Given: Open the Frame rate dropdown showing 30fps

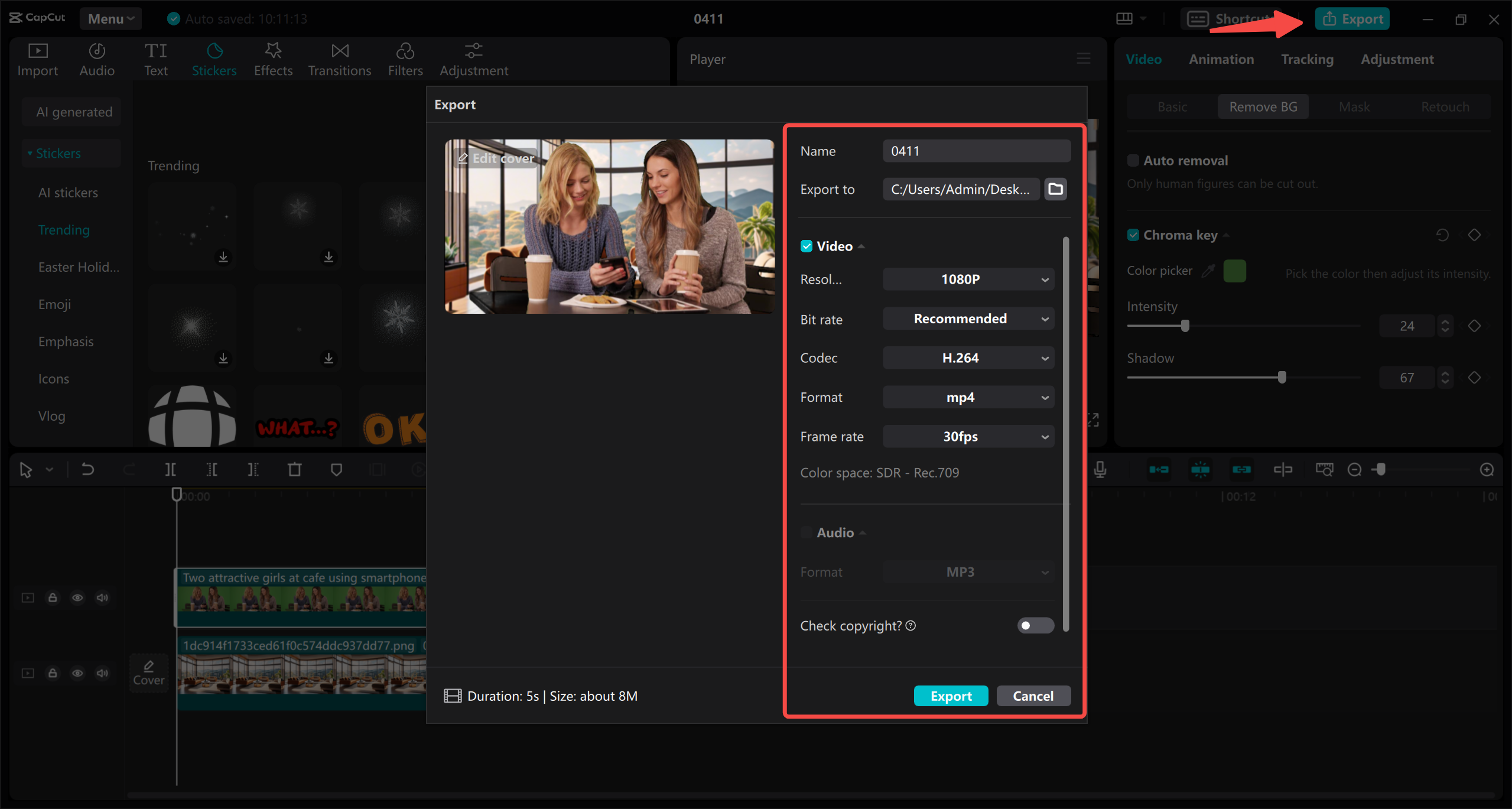Looking at the screenshot, I should pyautogui.click(x=967, y=436).
